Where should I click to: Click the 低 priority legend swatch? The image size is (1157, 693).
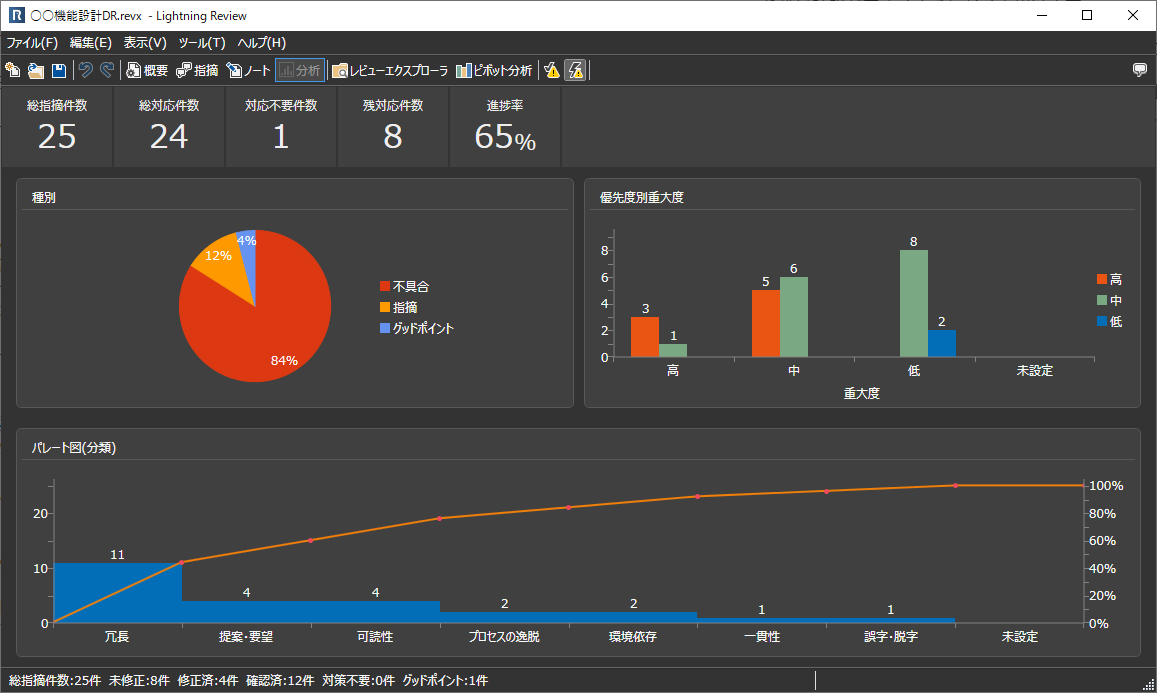pyautogui.click(x=1102, y=321)
